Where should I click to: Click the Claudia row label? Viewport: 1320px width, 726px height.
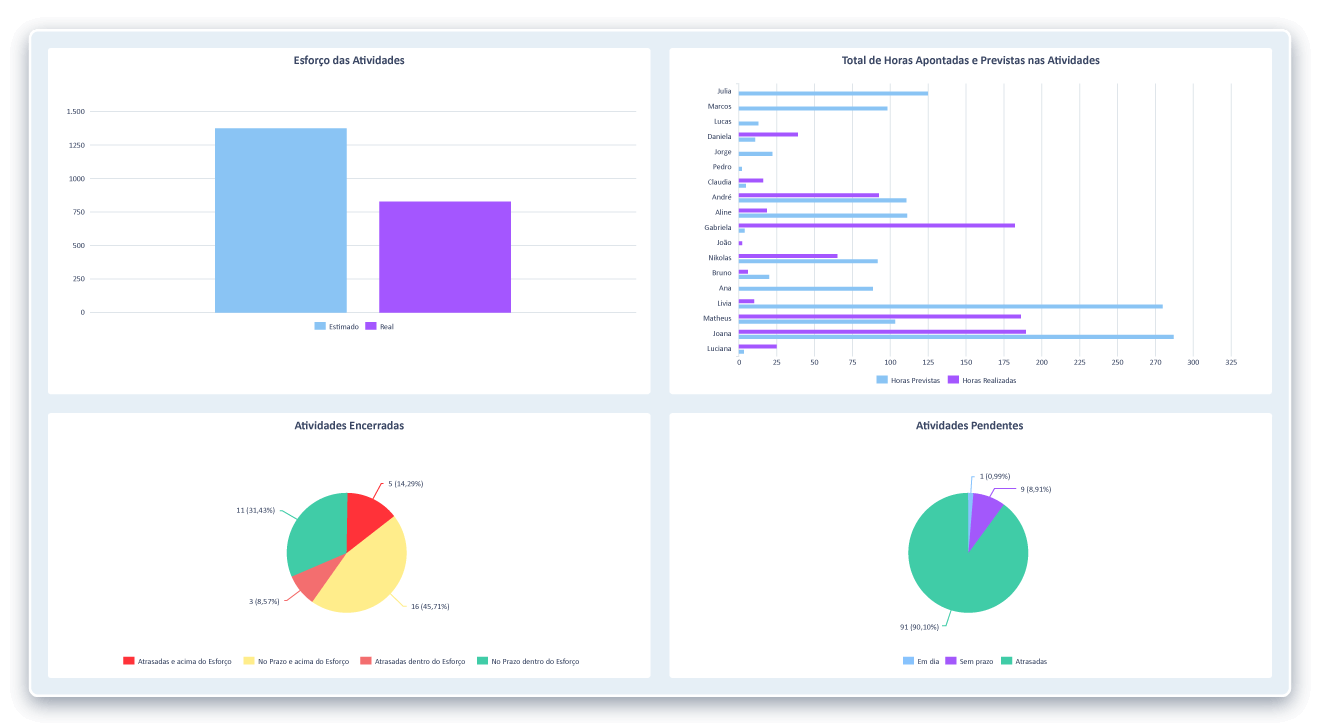tap(719, 182)
